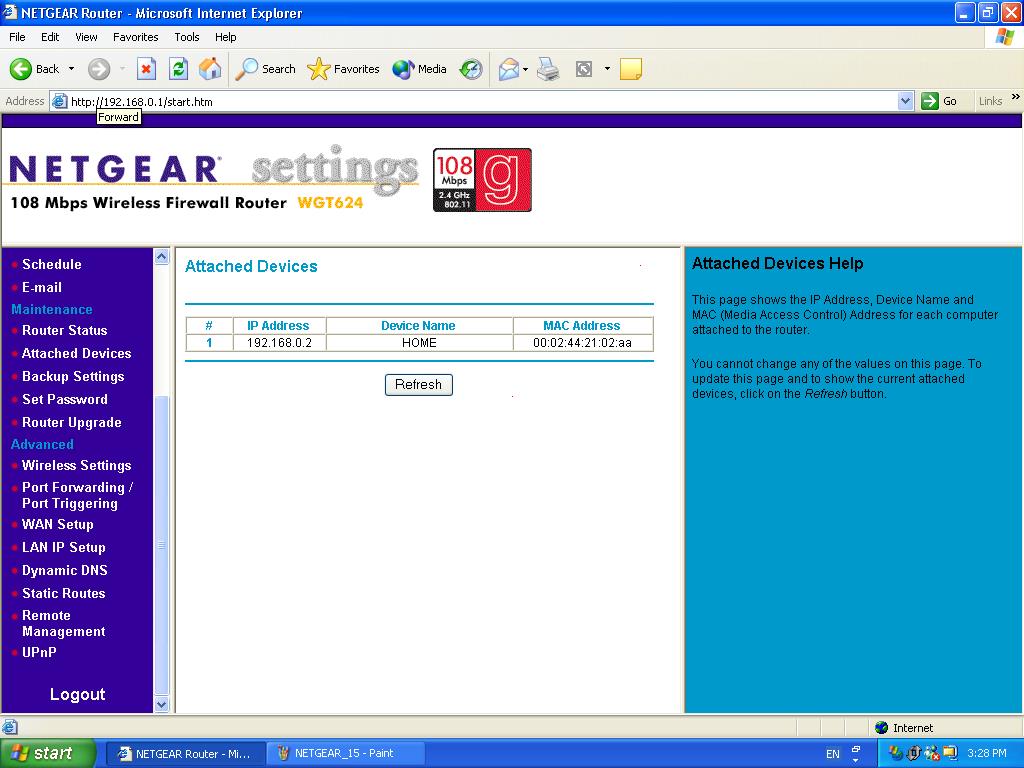Open the View menu
Image resolution: width=1024 pixels, height=768 pixels.
point(86,37)
